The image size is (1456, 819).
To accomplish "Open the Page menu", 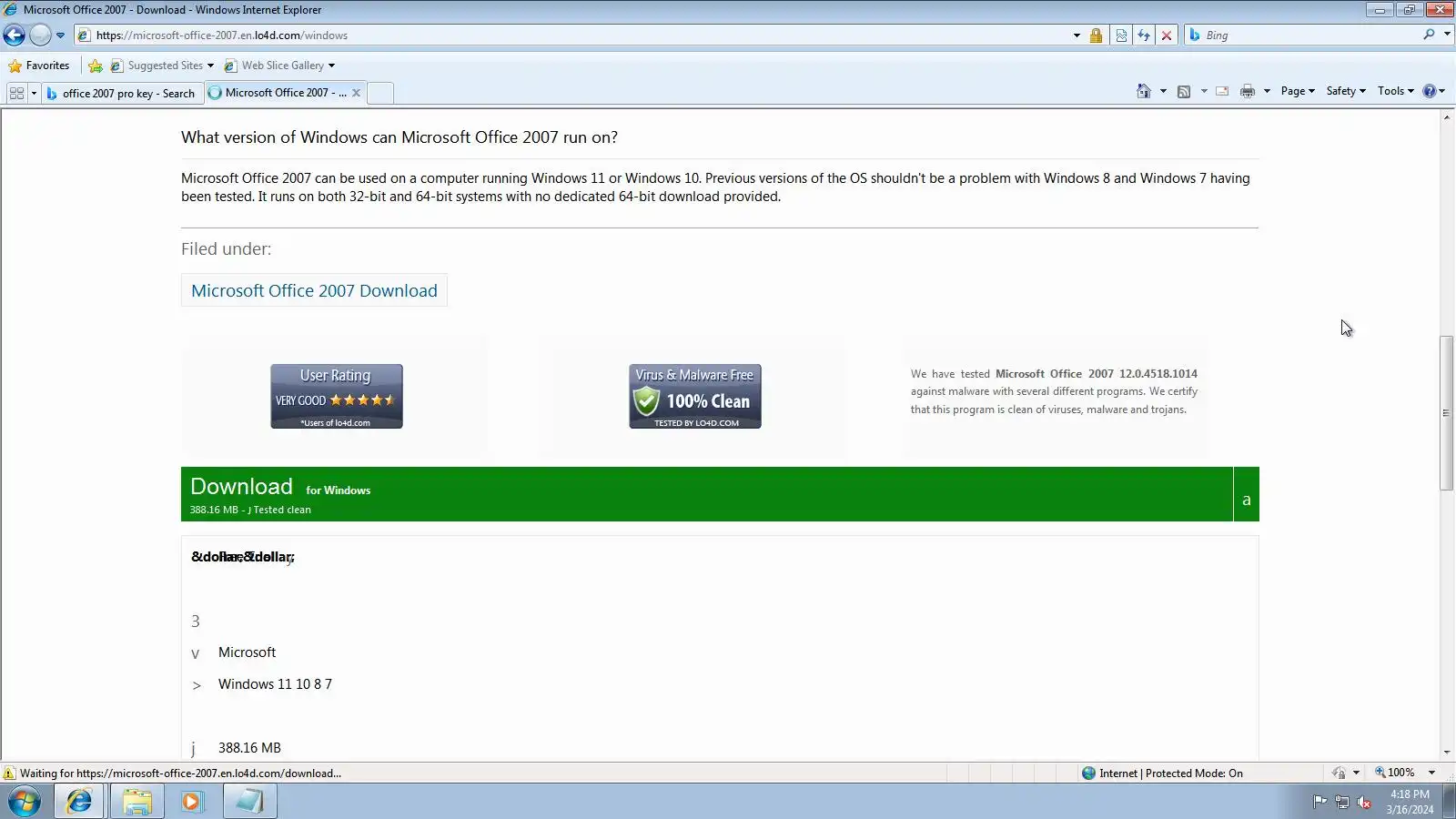I will (x=1298, y=91).
